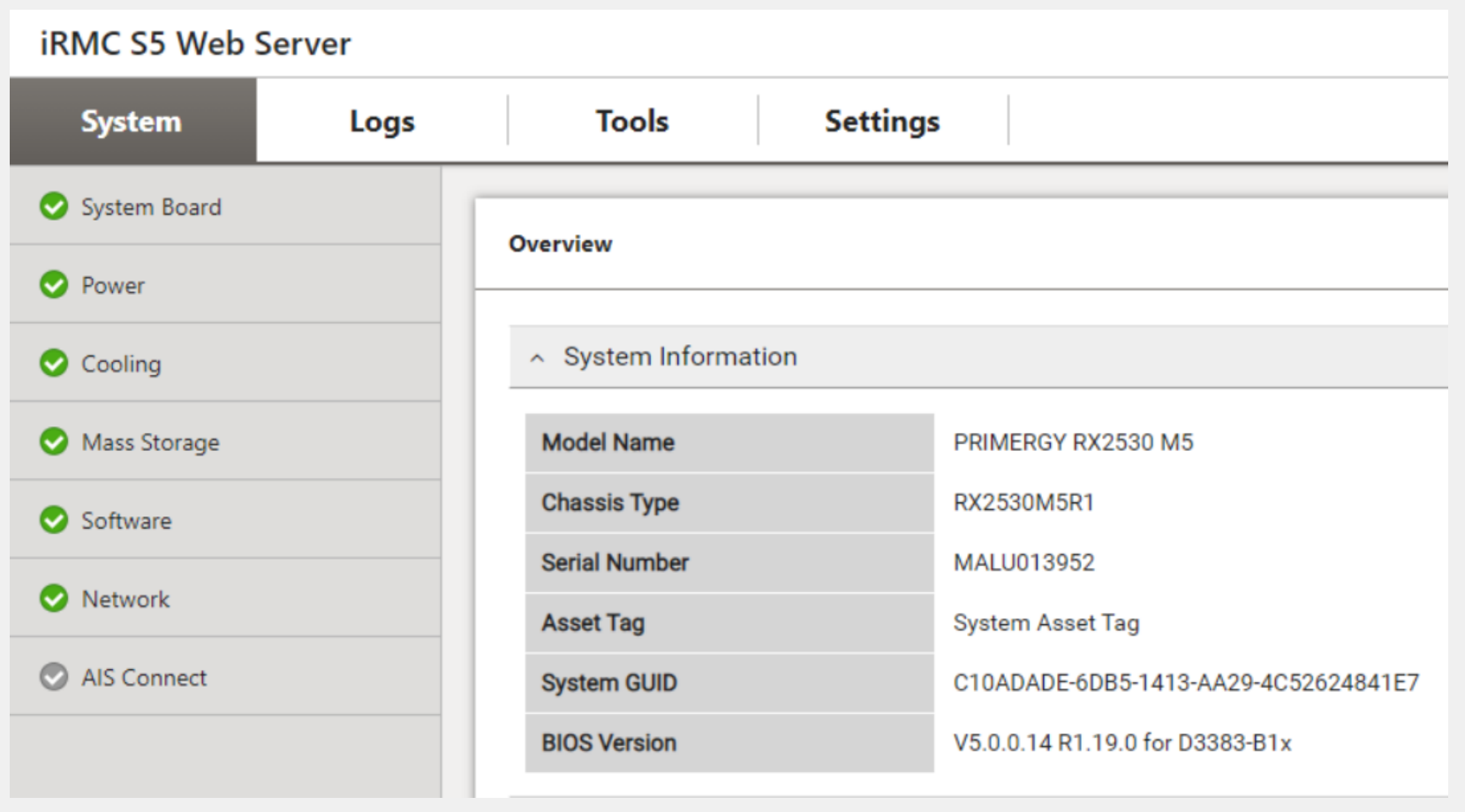Click the Asset Tag label cell
Viewport: 1465px width, 812px height.
coord(729,622)
